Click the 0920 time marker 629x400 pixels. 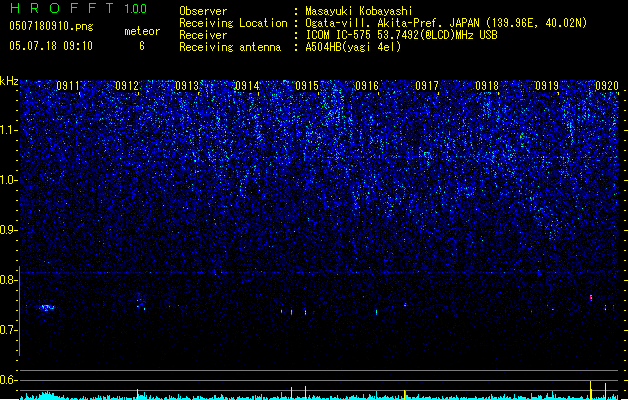(607, 86)
